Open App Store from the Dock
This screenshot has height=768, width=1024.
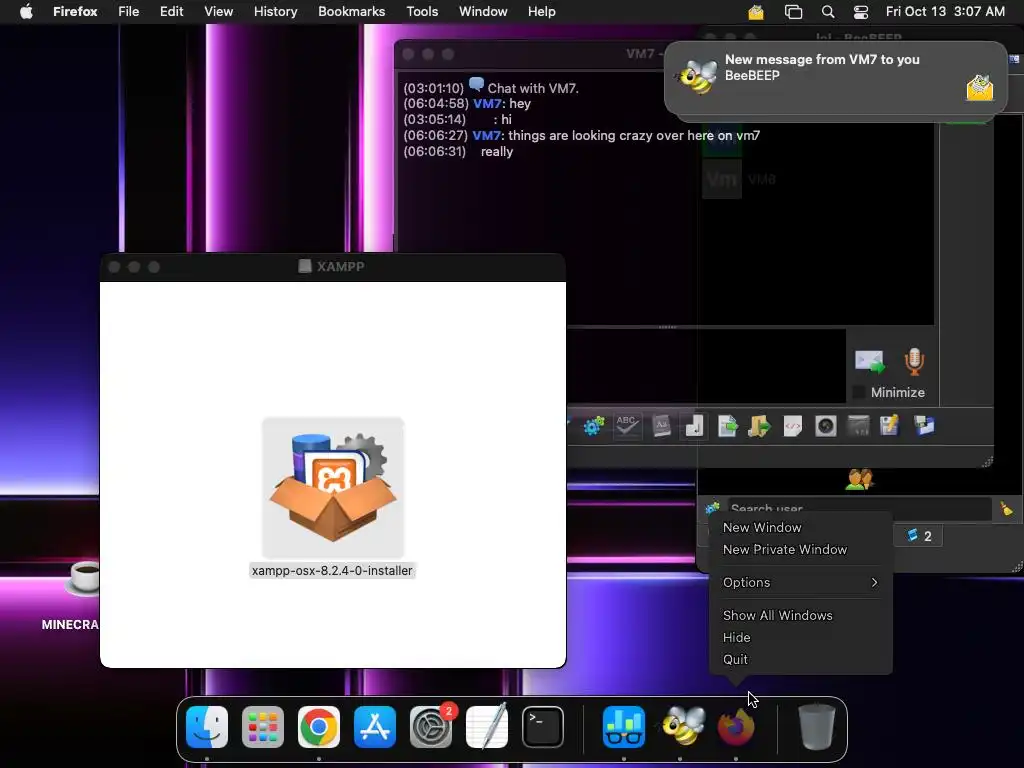[x=375, y=727]
